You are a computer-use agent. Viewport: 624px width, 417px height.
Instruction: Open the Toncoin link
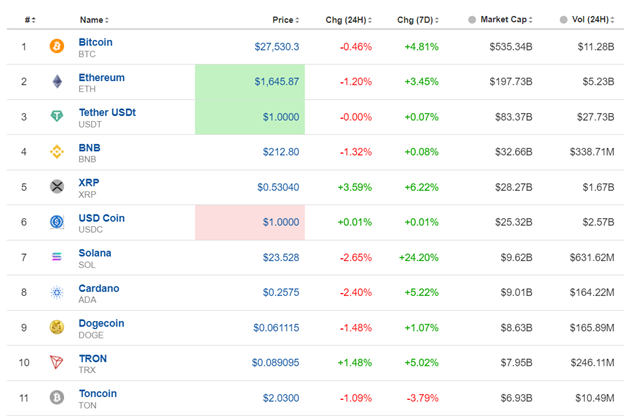[x=97, y=393]
